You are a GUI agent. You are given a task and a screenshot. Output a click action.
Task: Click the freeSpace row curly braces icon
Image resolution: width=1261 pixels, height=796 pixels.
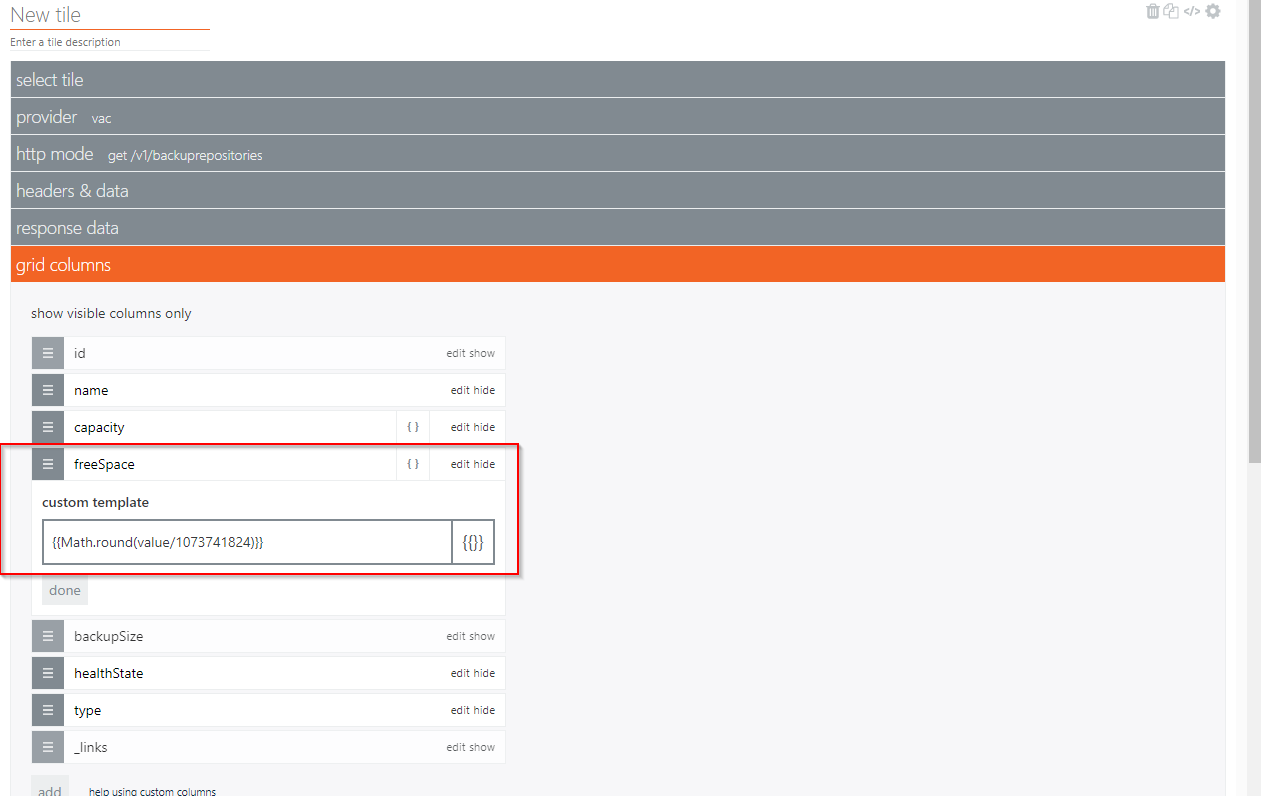412,464
